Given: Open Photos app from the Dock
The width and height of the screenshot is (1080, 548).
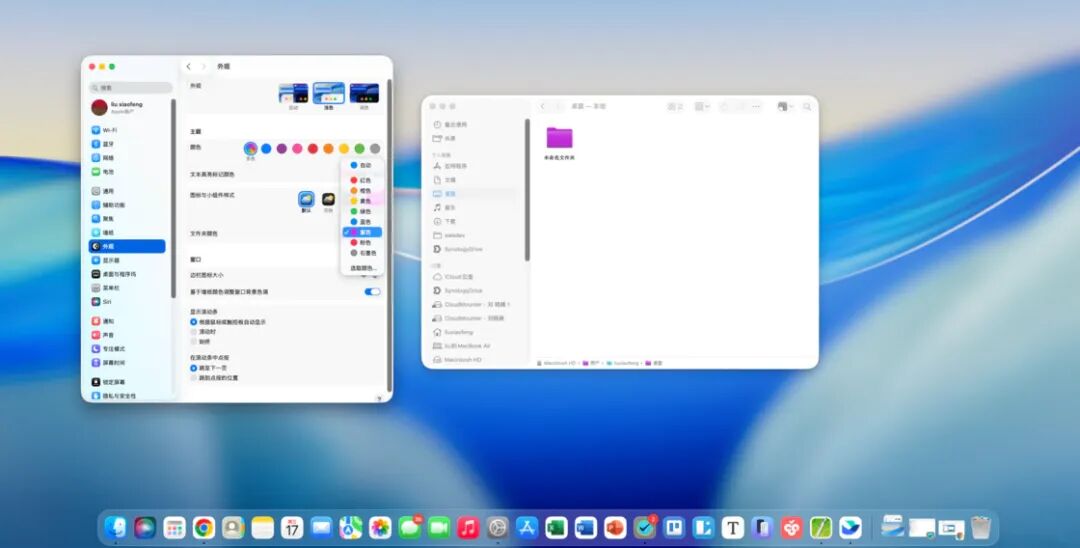Looking at the screenshot, I should click(x=380, y=528).
